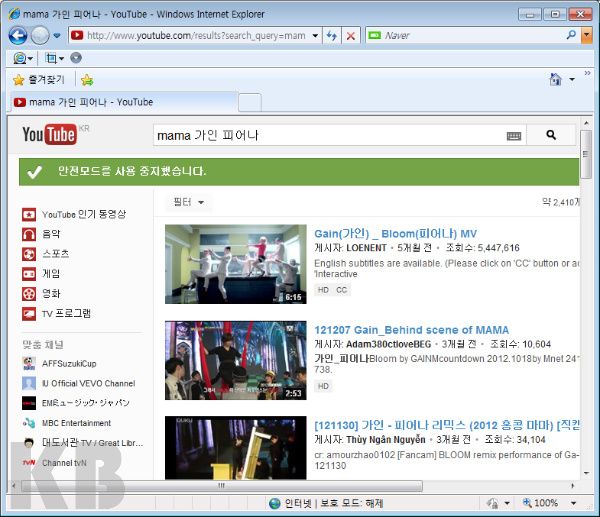600x517 pixels.
Task: Click the horizontal scrollbar right arrow
Action: (x=573, y=486)
